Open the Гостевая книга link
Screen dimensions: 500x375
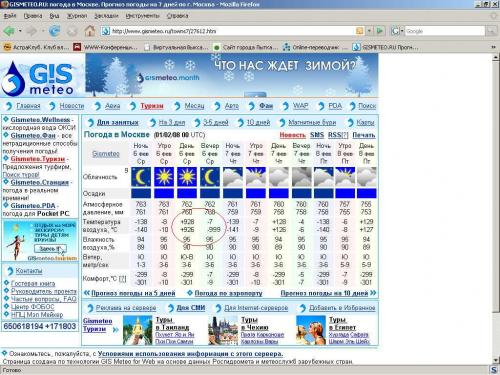point(33,283)
